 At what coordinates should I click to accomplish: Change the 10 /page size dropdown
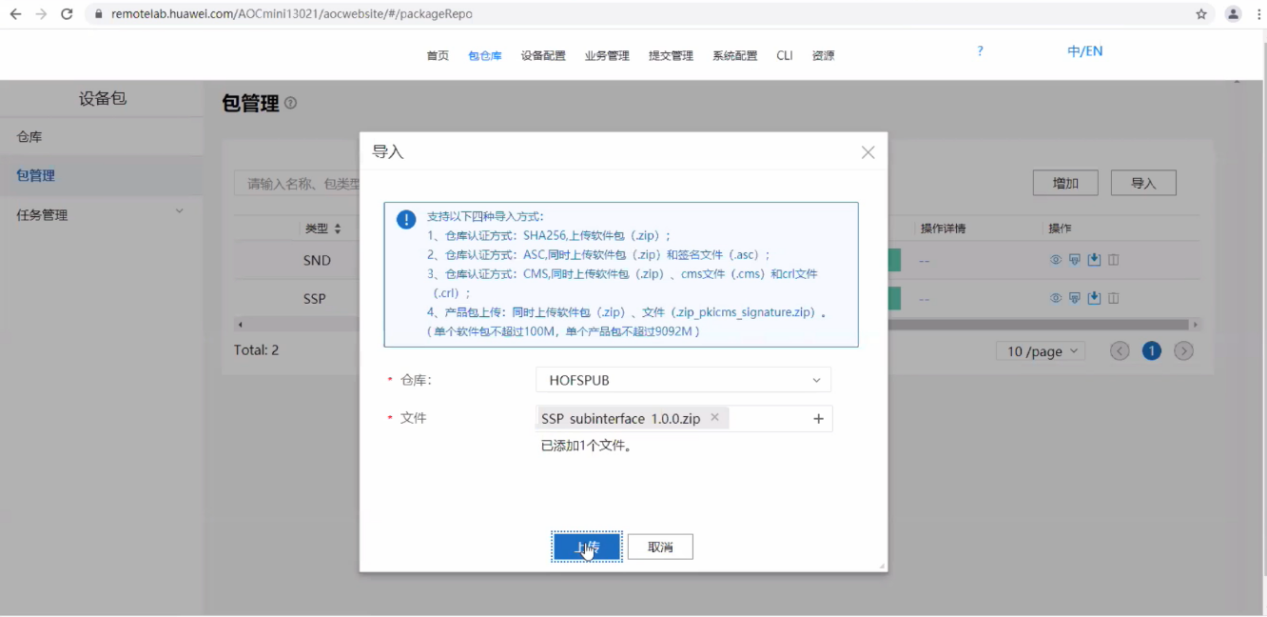click(x=1040, y=351)
